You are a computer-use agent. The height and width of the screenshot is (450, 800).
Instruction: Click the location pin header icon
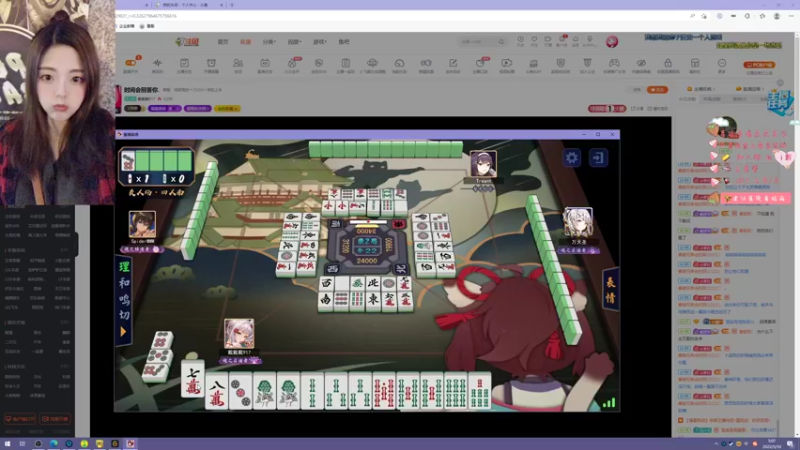(x=590, y=41)
